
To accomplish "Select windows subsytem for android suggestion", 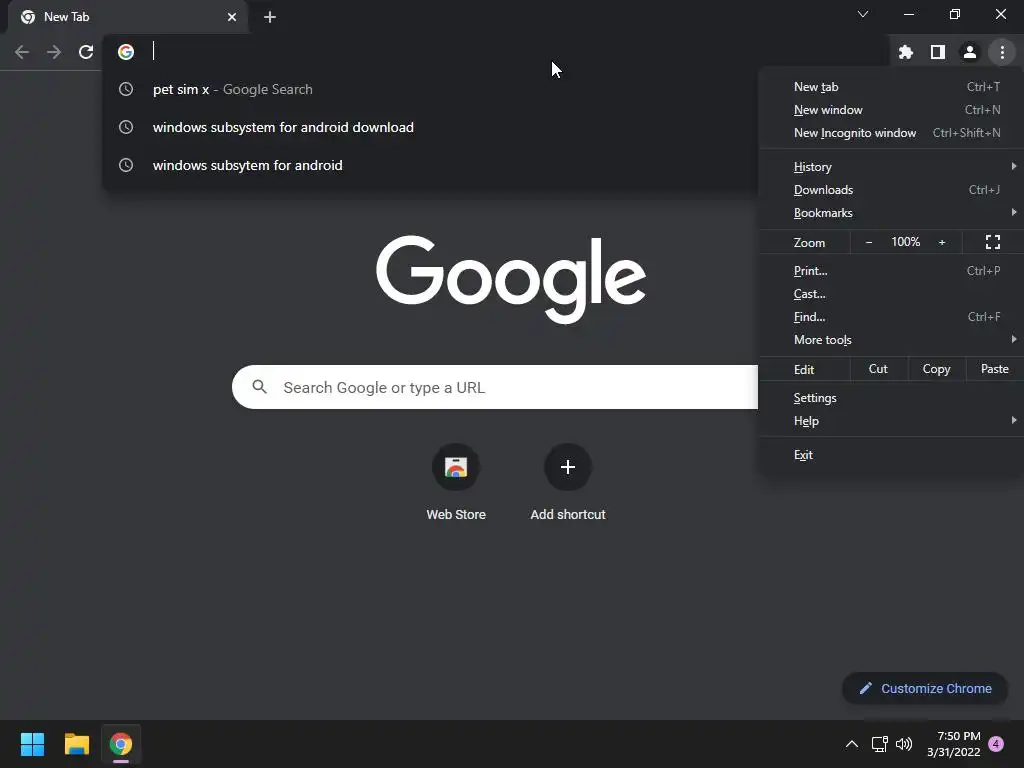I will point(430,165).
